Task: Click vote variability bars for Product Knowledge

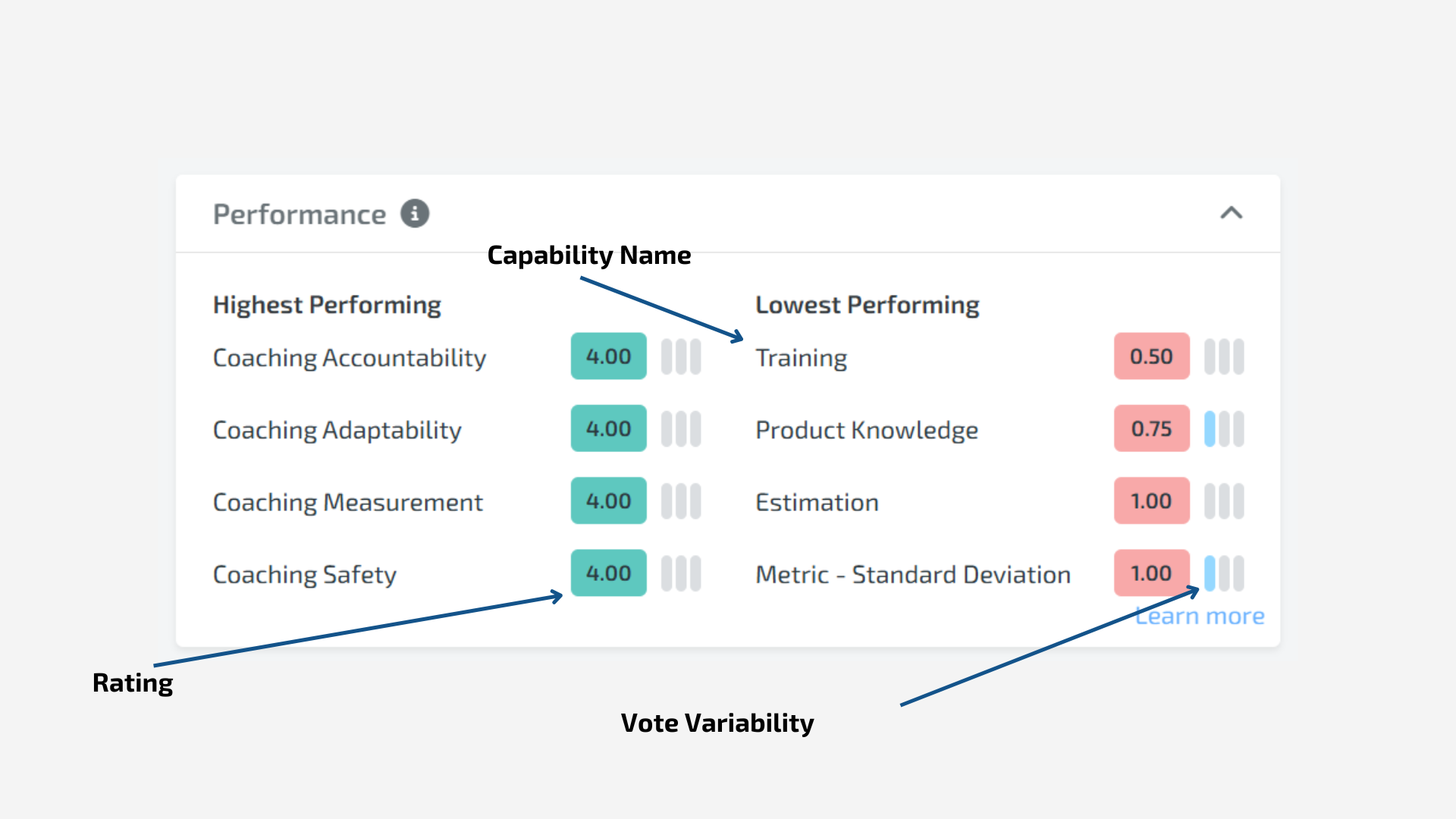Action: (x=1224, y=429)
